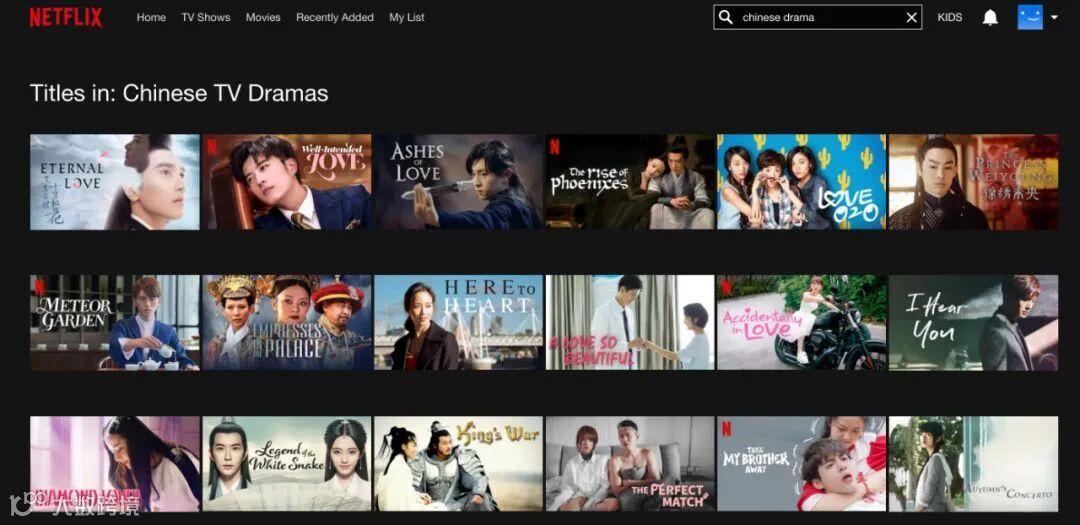
Task: Open The Perfect Match thumbnail
Action: click(630, 464)
